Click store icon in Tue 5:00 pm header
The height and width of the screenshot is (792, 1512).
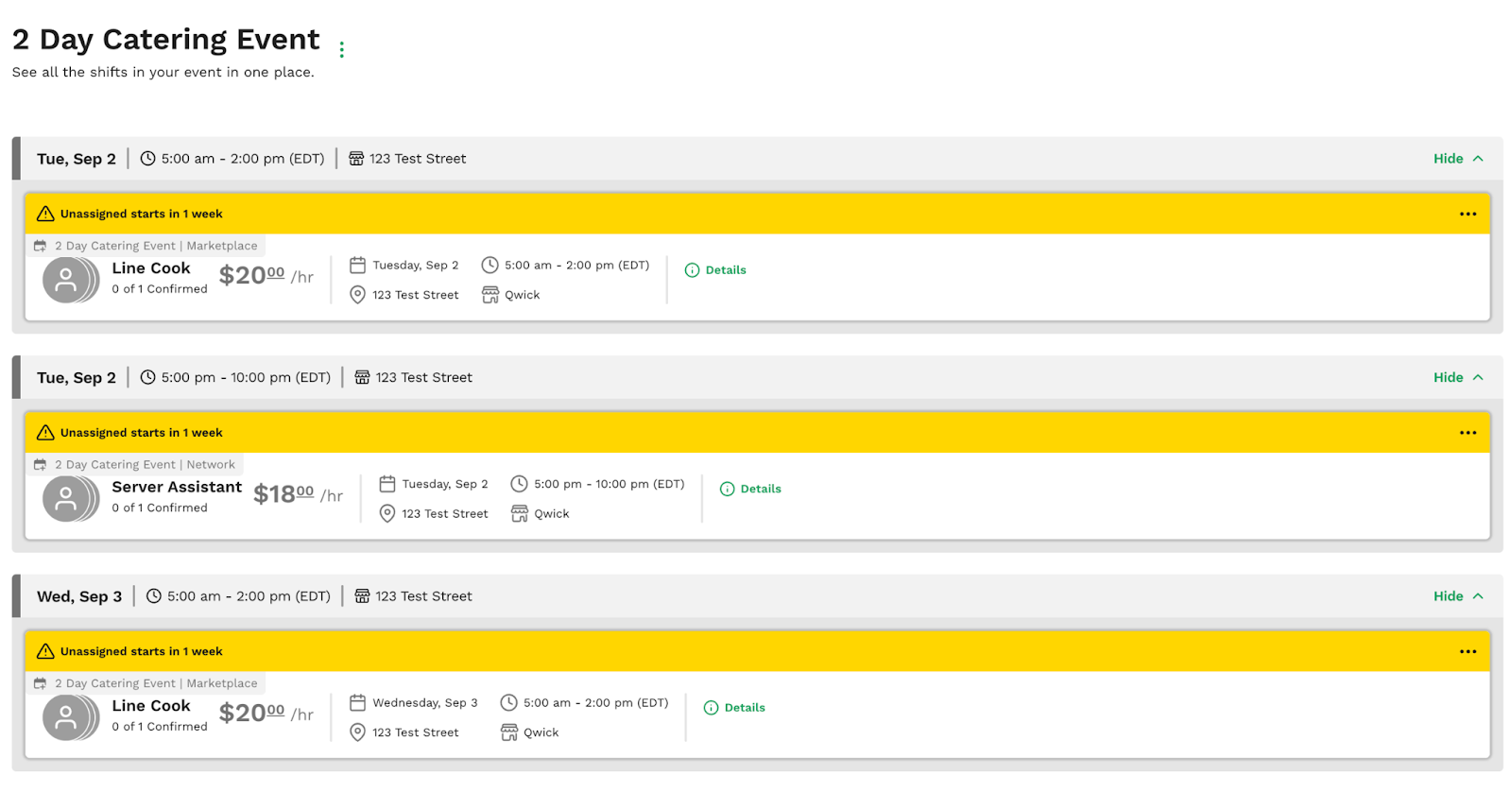click(x=362, y=377)
